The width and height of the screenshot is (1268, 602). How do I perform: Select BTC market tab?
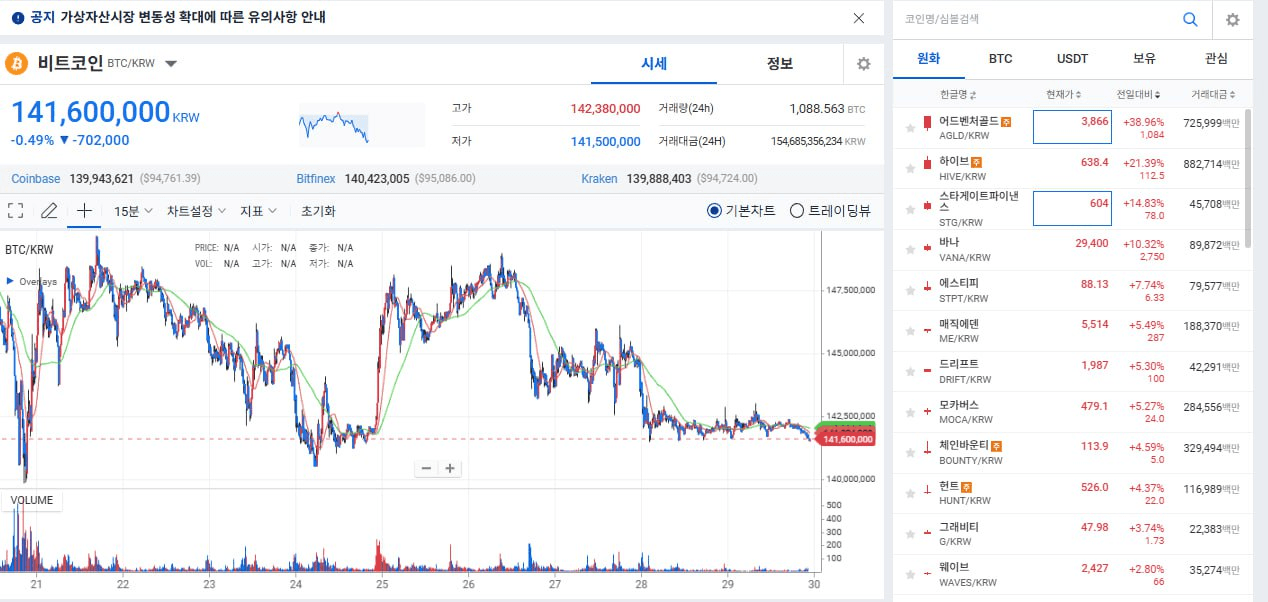(1001, 59)
